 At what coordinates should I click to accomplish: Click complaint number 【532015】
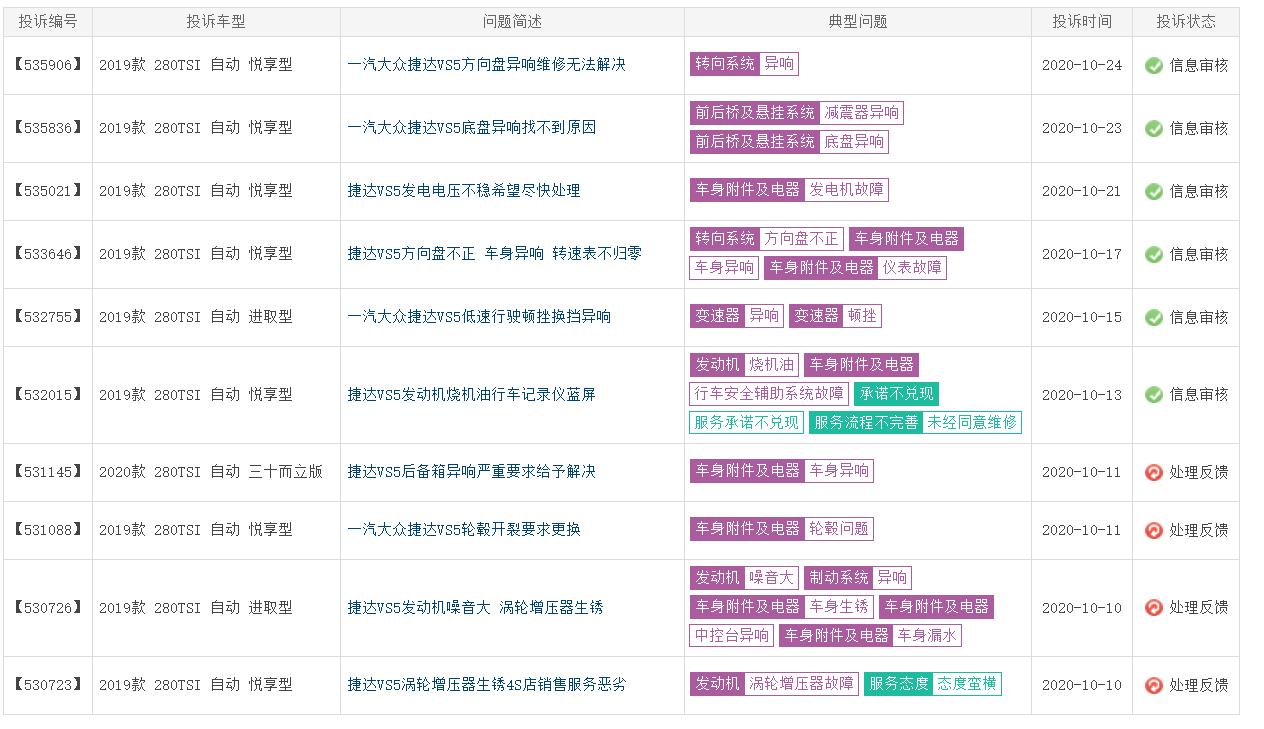click(48, 395)
